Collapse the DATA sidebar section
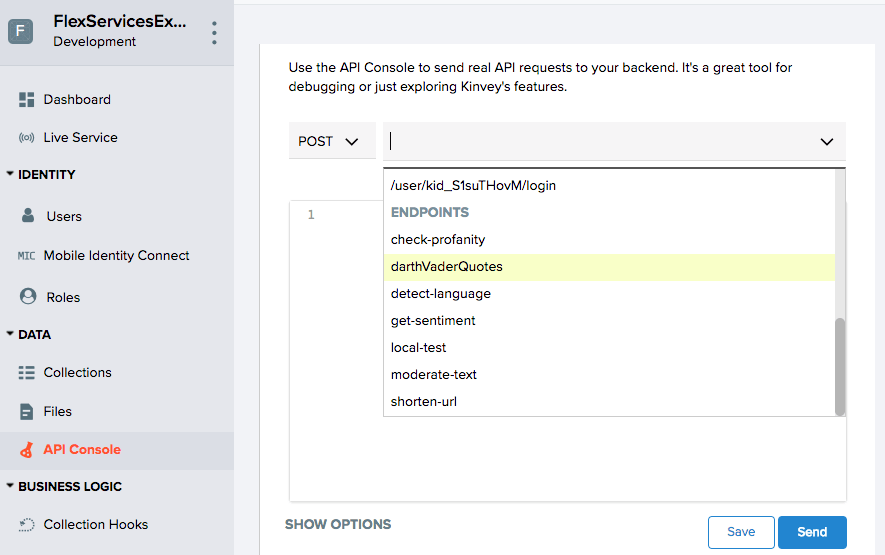 (10, 335)
